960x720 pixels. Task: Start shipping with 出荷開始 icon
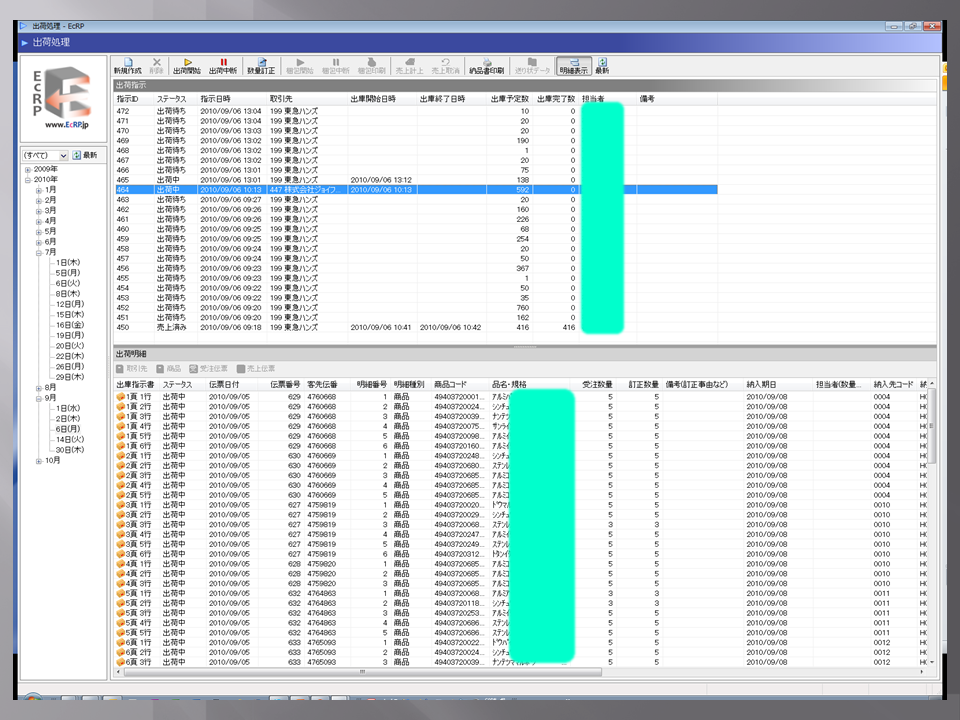186,66
